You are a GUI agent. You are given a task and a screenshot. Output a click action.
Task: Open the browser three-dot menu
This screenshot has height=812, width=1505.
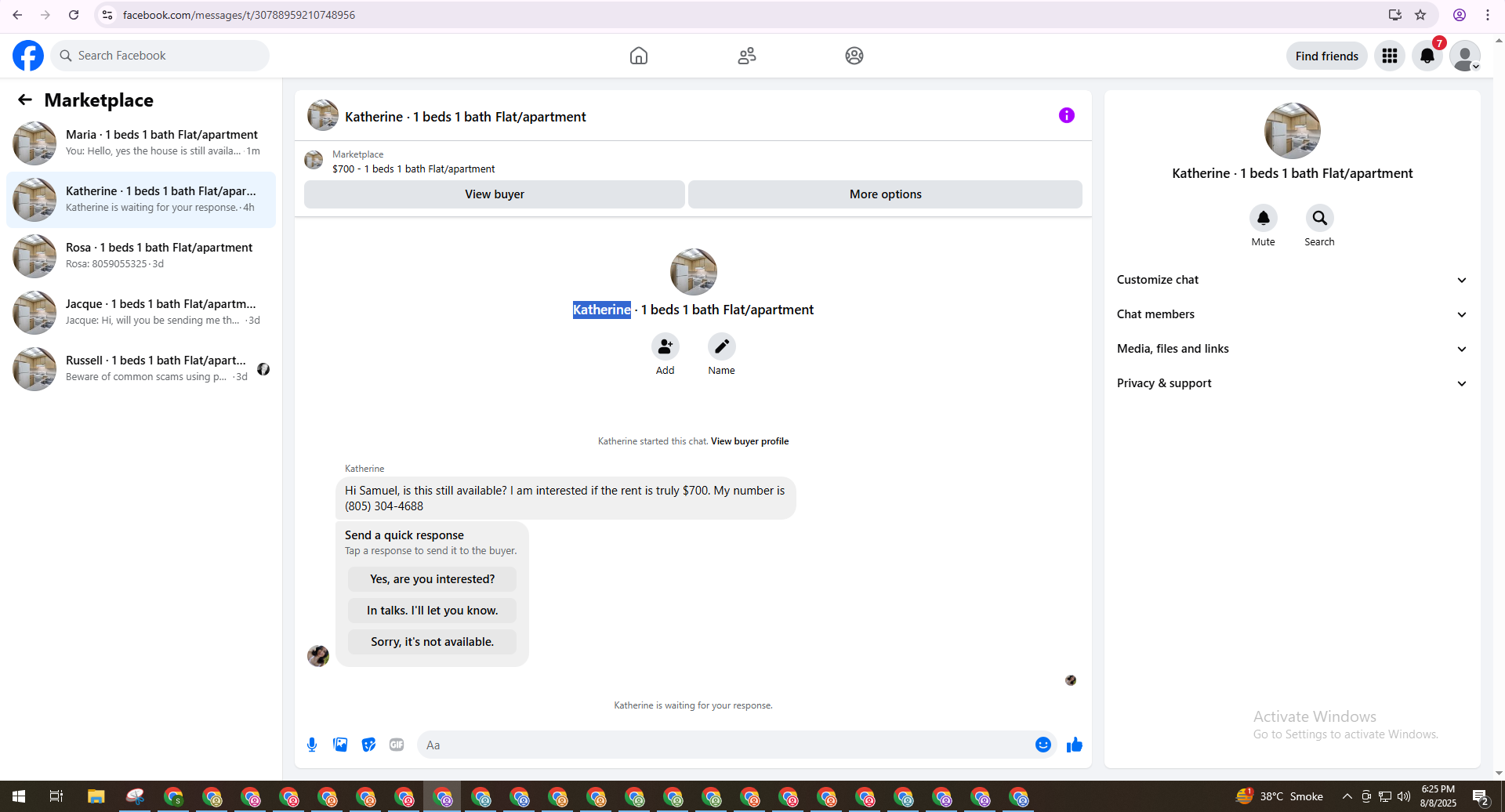tap(1487, 15)
